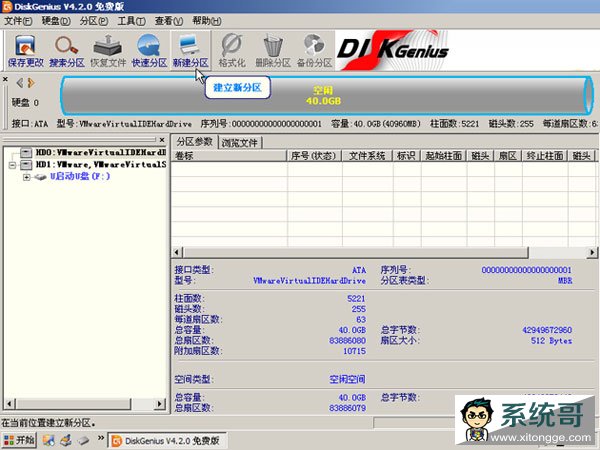600x450 pixels.
Task: Expand quick launch chevron in taskbar
Action: 101,438
